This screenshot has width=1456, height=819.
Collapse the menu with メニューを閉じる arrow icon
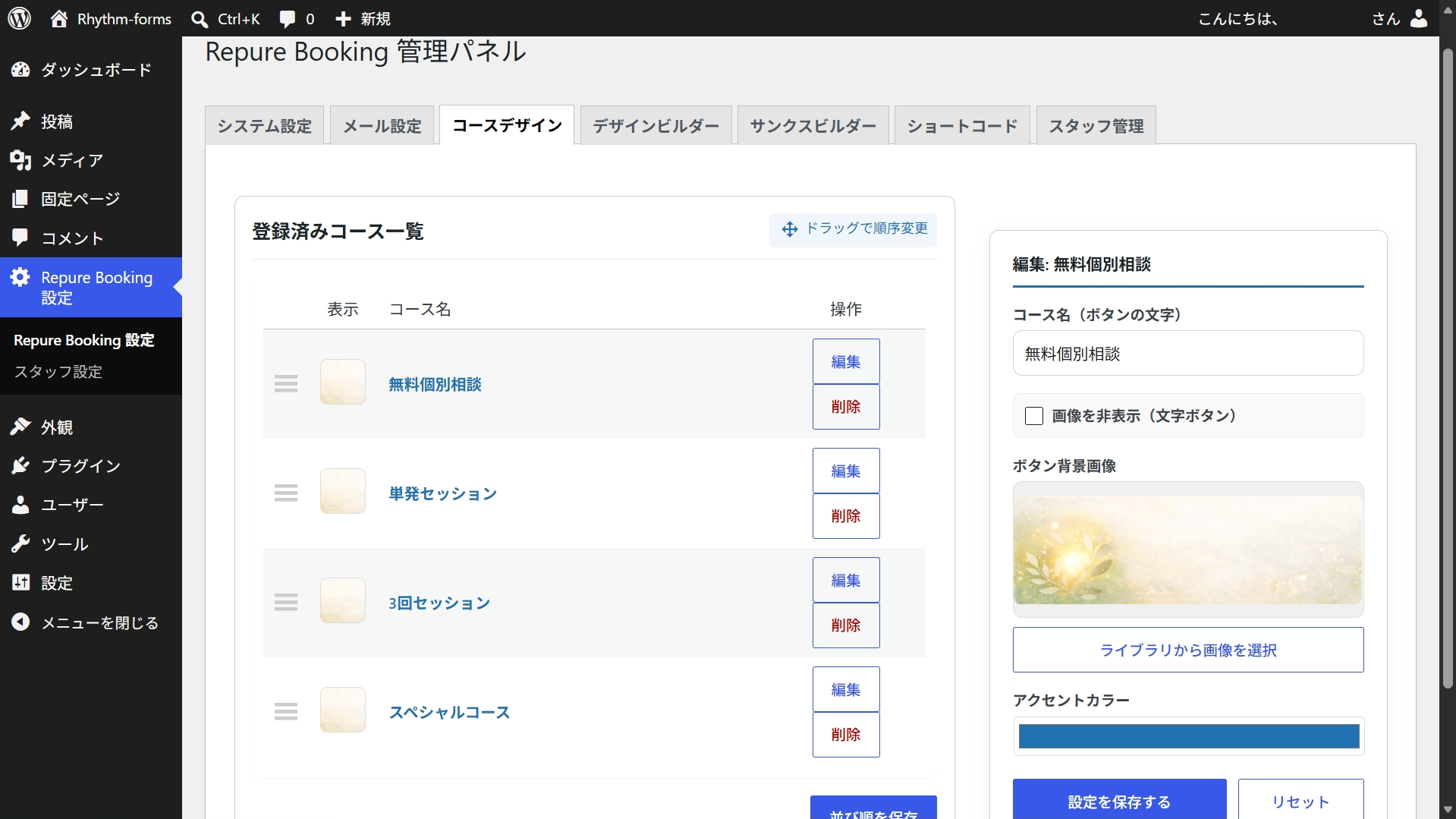tap(20, 622)
